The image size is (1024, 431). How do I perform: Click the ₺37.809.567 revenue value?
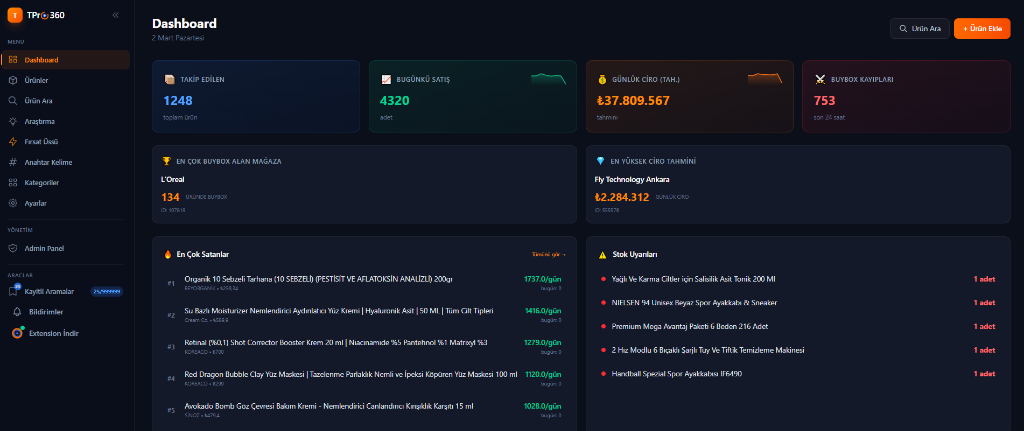click(633, 101)
